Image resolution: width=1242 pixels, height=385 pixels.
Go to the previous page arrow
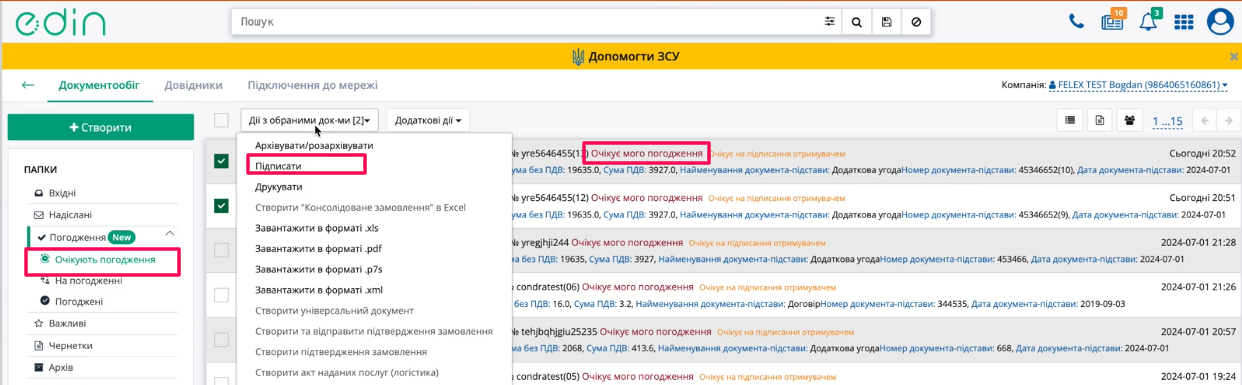1204,121
